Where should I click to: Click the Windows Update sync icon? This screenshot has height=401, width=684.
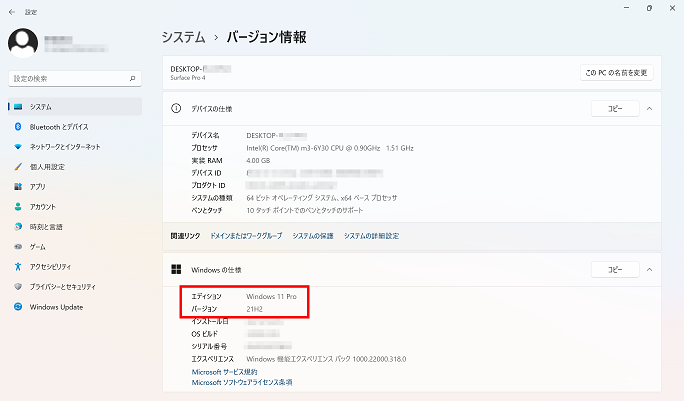18,307
